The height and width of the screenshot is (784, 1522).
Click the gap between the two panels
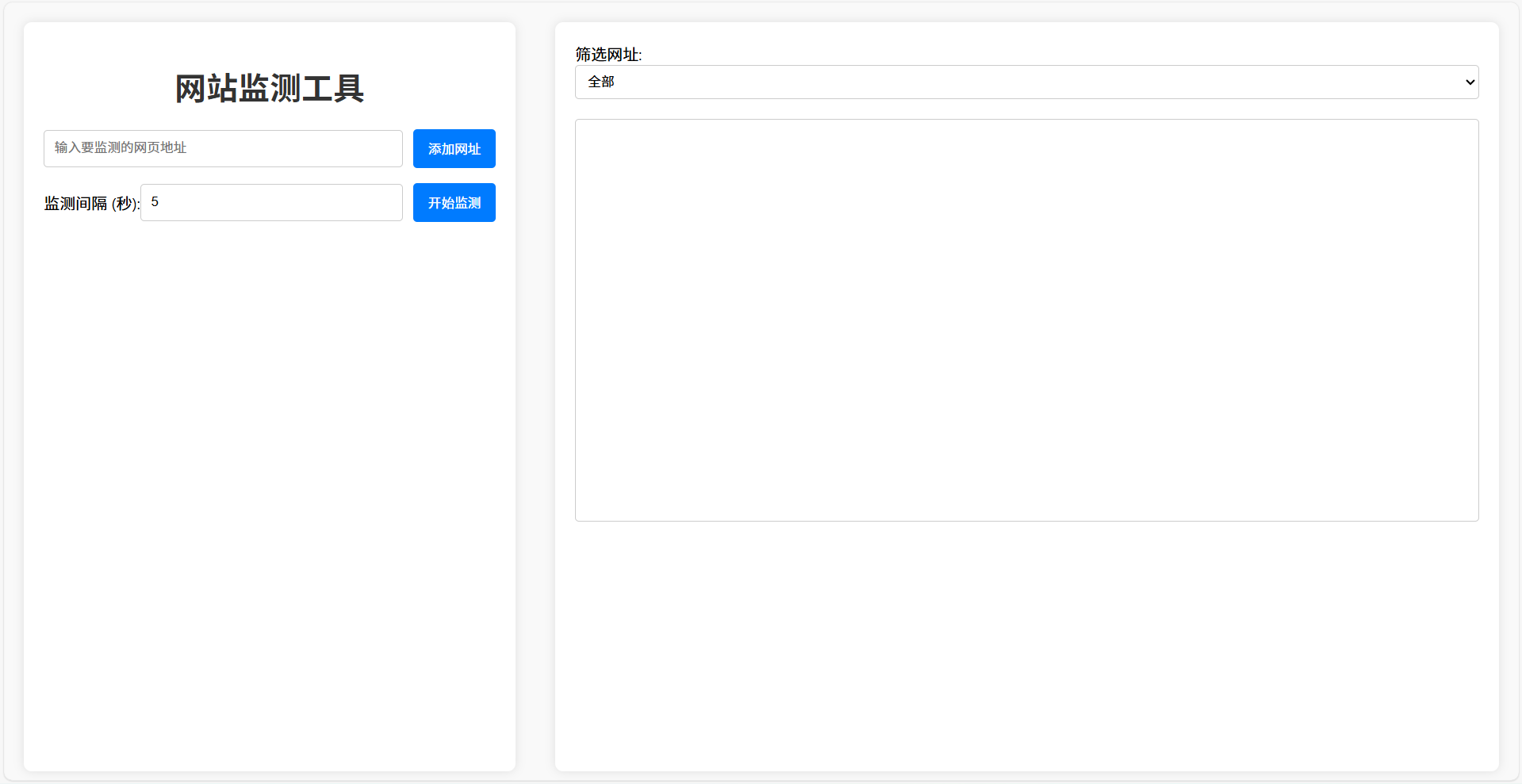535,396
